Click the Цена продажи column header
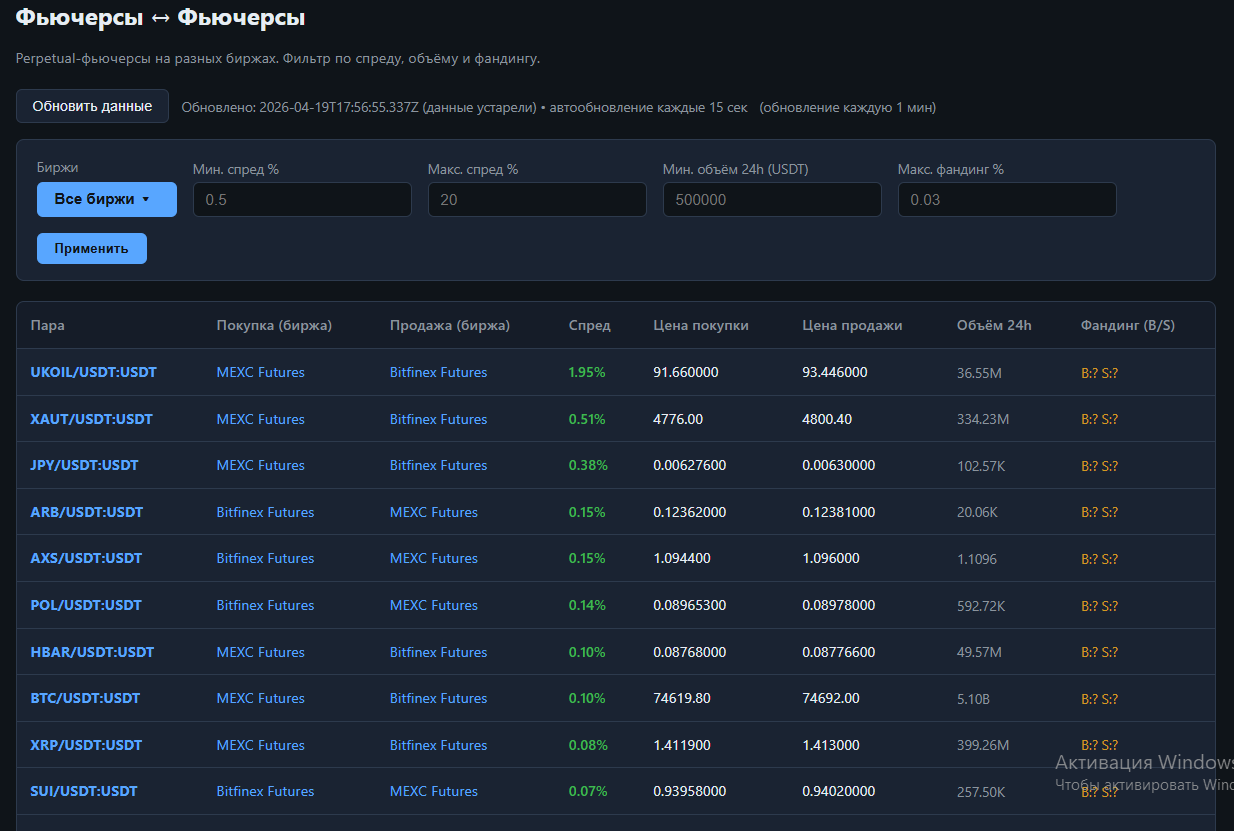 pyautogui.click(x=852, y=325)
